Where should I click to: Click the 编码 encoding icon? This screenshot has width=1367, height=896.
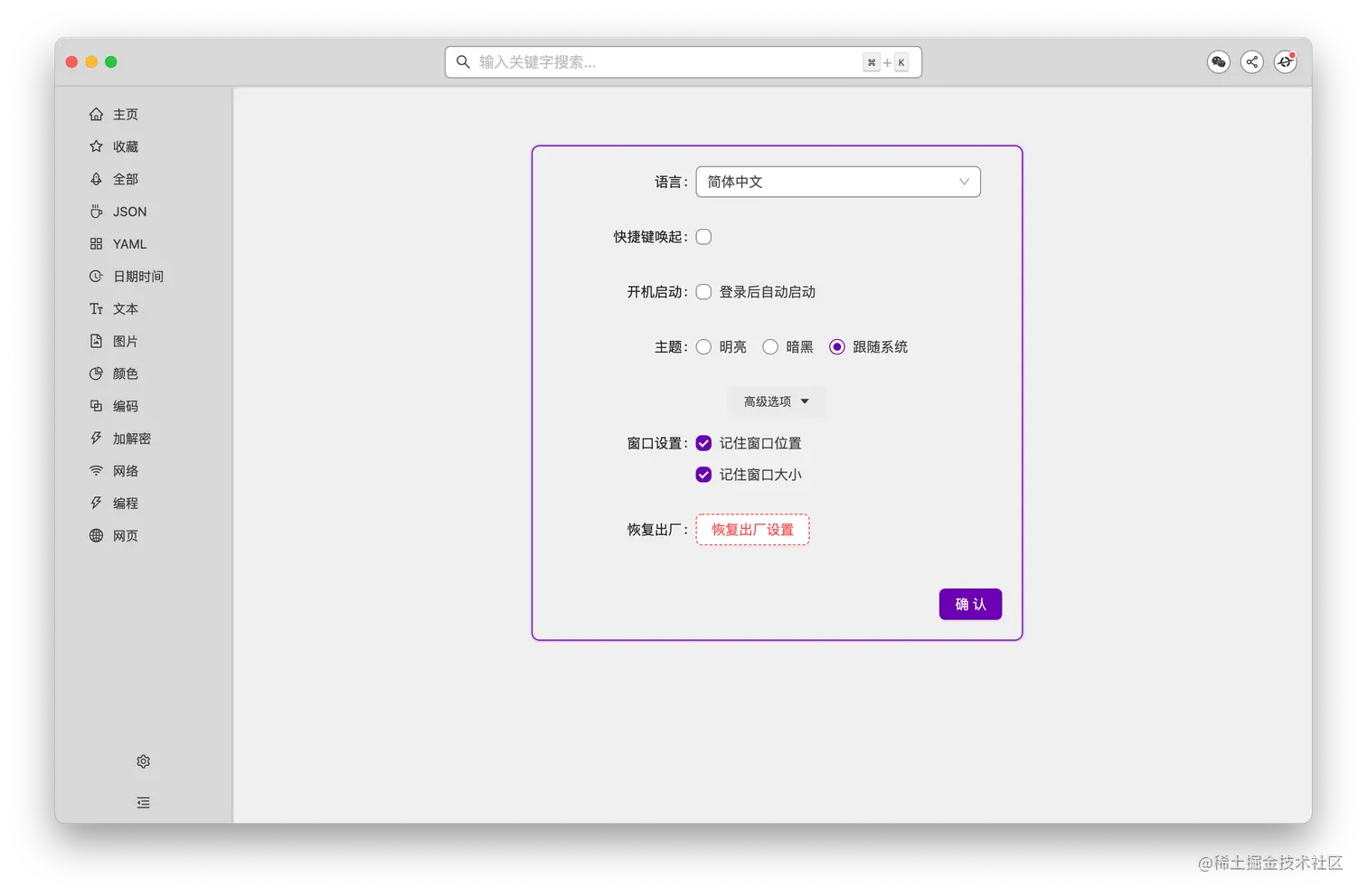96,406
